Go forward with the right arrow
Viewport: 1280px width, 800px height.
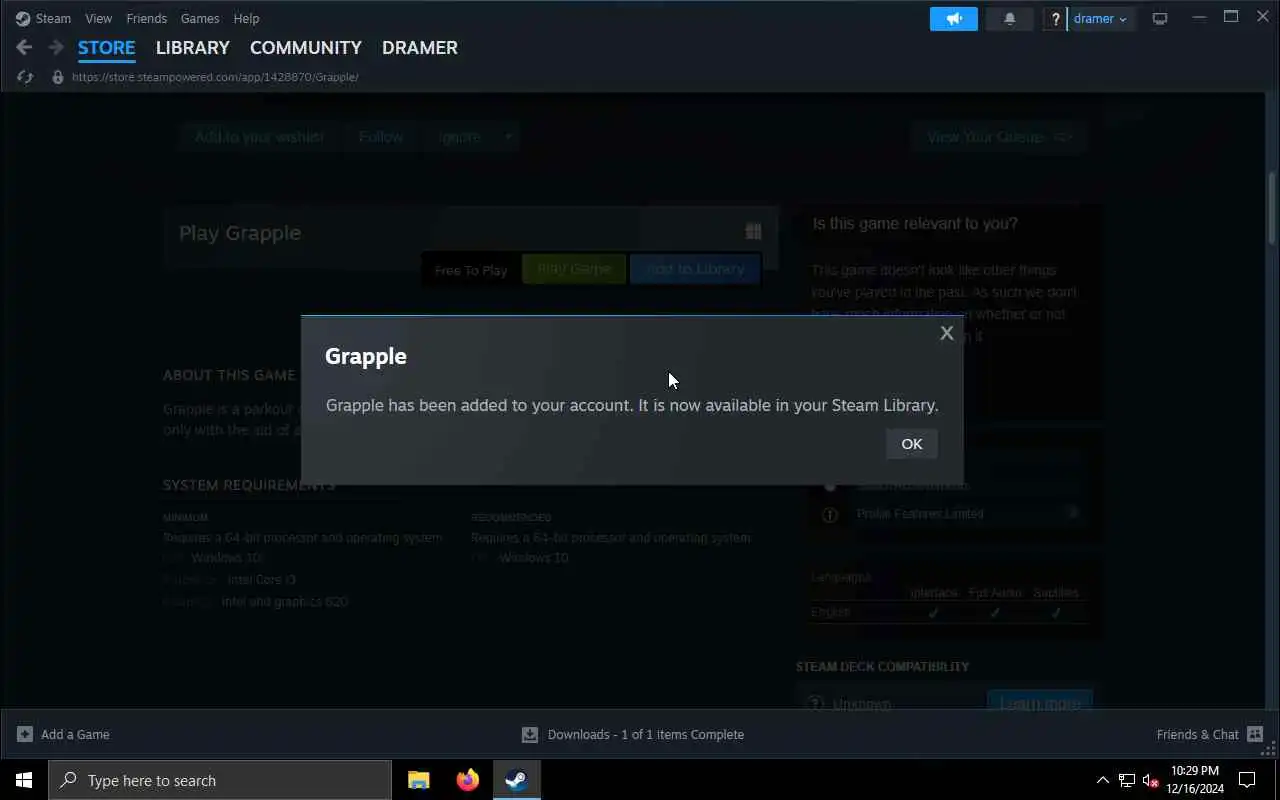click(x=56, y=47)
